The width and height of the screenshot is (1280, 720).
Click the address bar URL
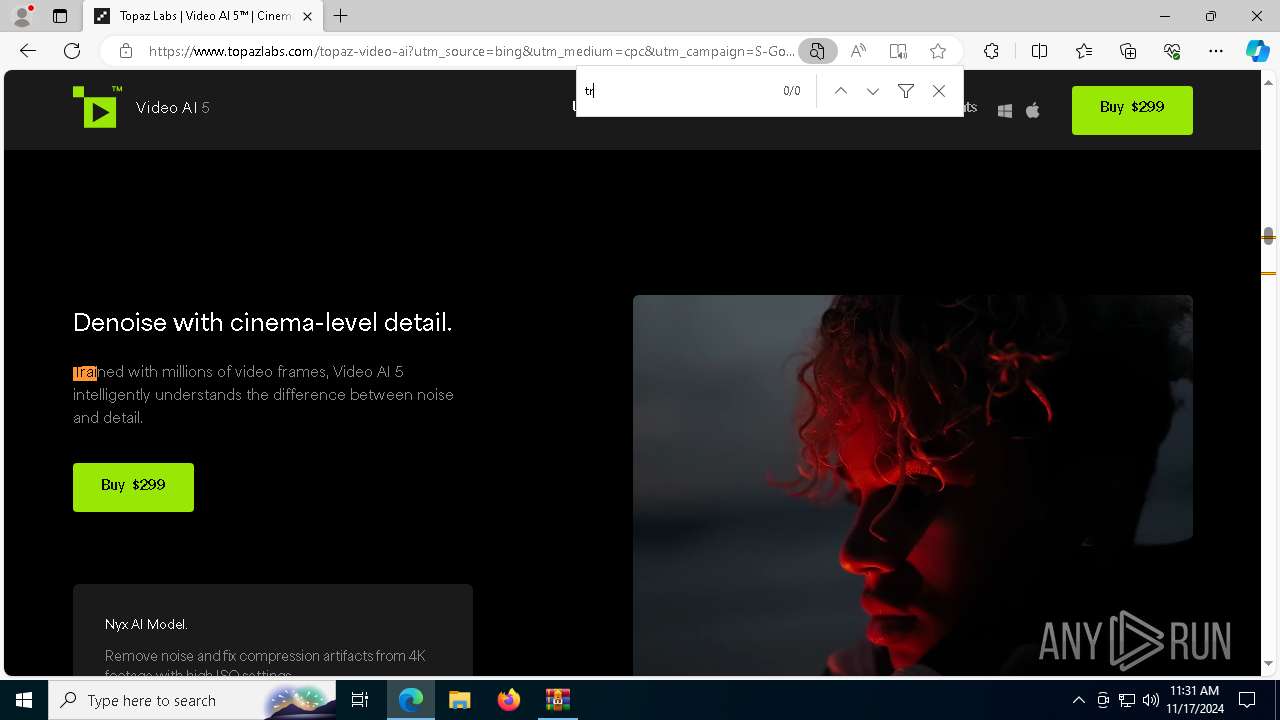click(470, 51)
